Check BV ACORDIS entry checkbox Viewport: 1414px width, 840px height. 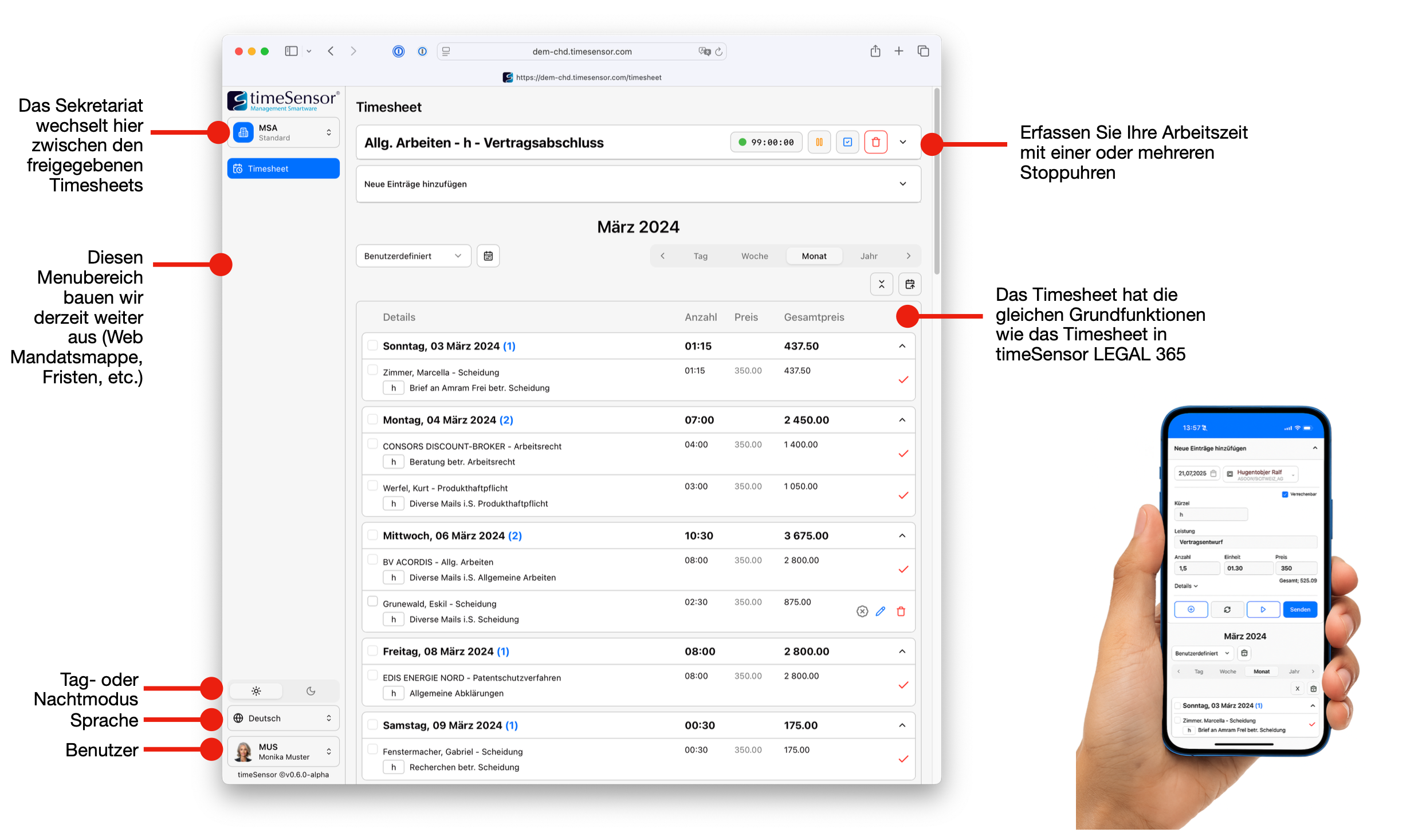tap(372, 560)
